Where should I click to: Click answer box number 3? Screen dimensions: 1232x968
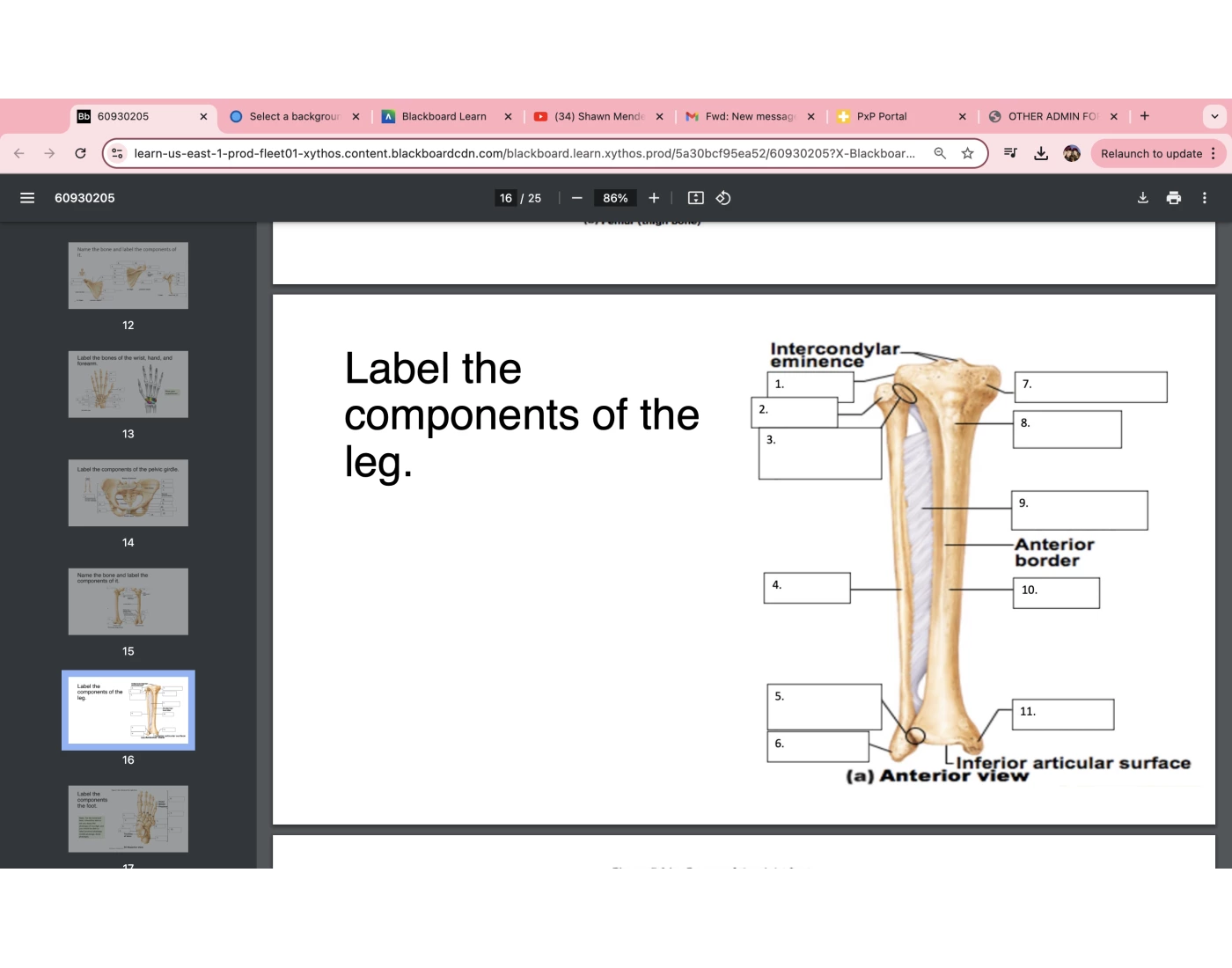(x=820, y=453)
